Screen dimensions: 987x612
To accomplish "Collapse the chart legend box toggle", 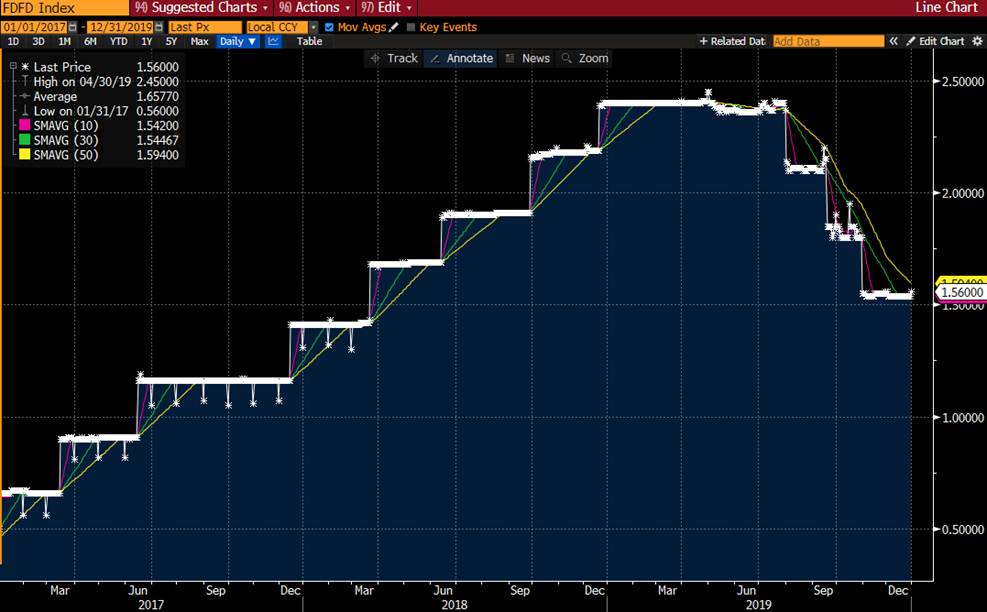I will 13,66.
